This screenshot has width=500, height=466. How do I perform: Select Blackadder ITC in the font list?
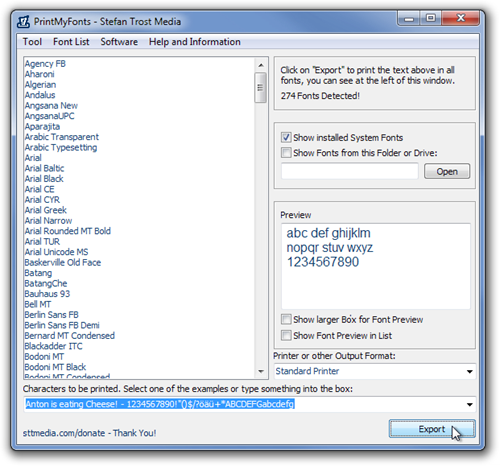tap(53, 346)
